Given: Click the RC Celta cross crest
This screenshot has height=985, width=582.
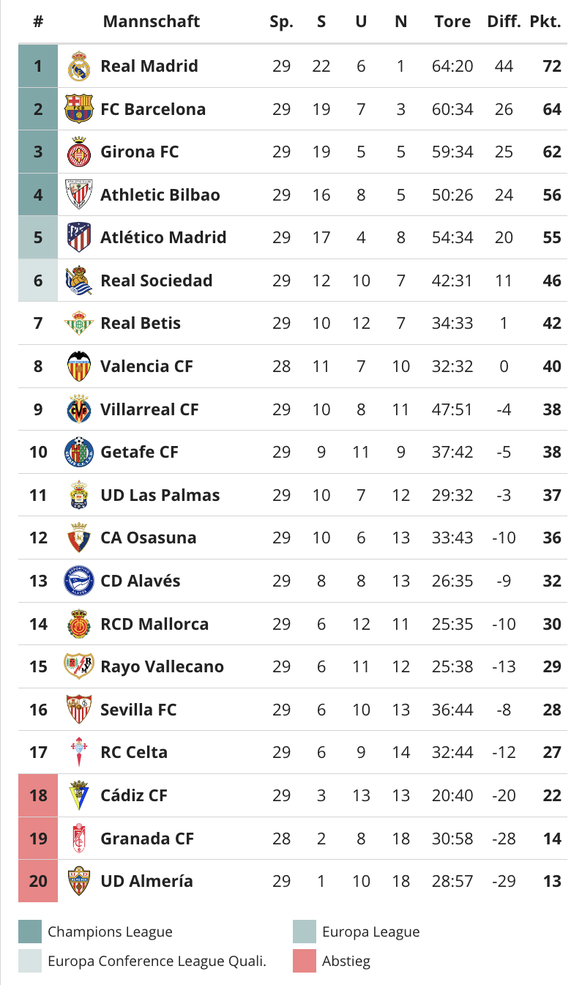Looking at the screenshot, I should [79, 752].
